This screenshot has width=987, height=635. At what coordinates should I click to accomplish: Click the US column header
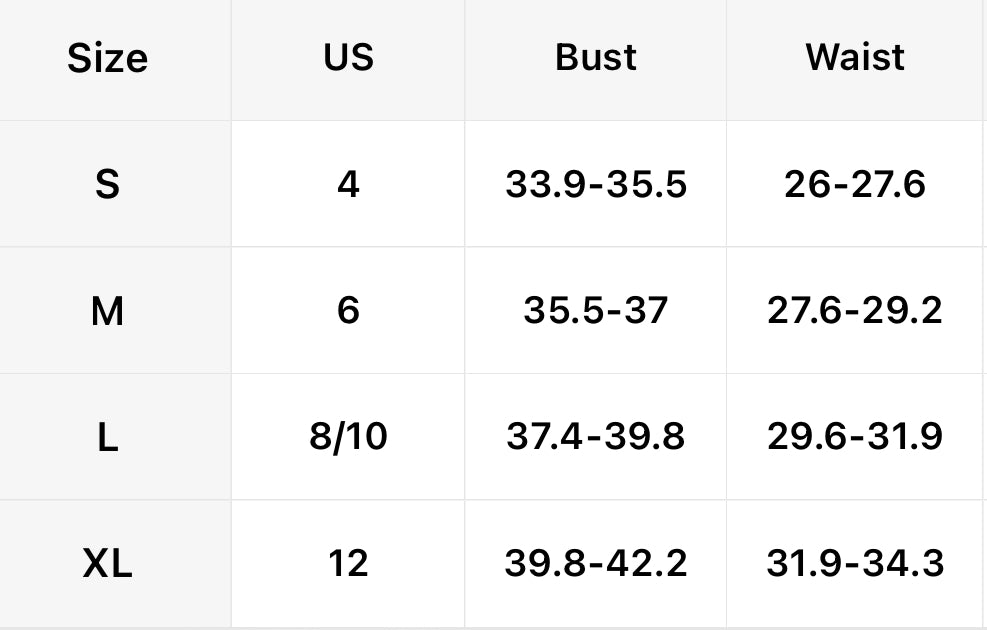pos(348,57)
